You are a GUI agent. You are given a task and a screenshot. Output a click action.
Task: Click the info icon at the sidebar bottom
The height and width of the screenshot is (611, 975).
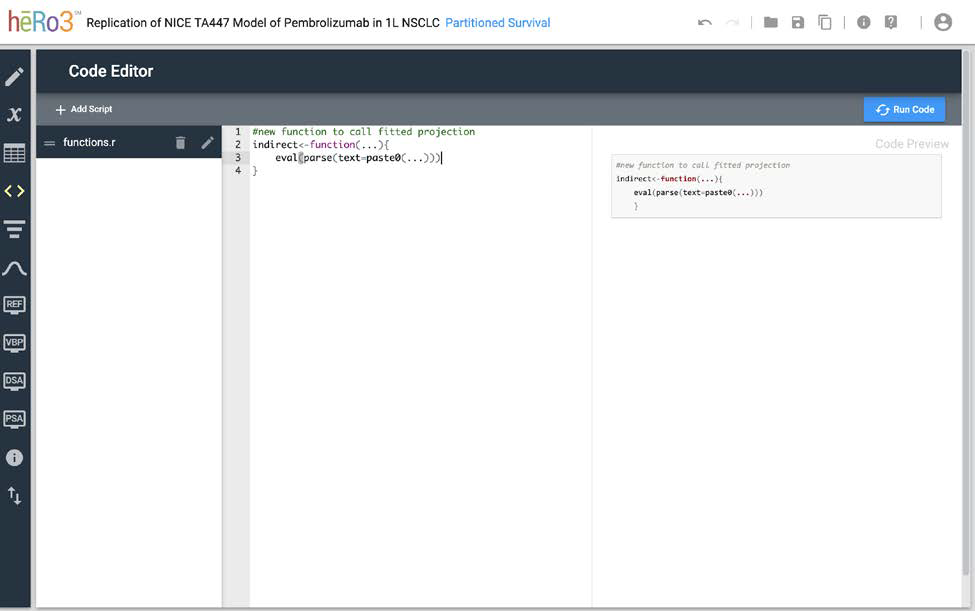click(14, 457)
